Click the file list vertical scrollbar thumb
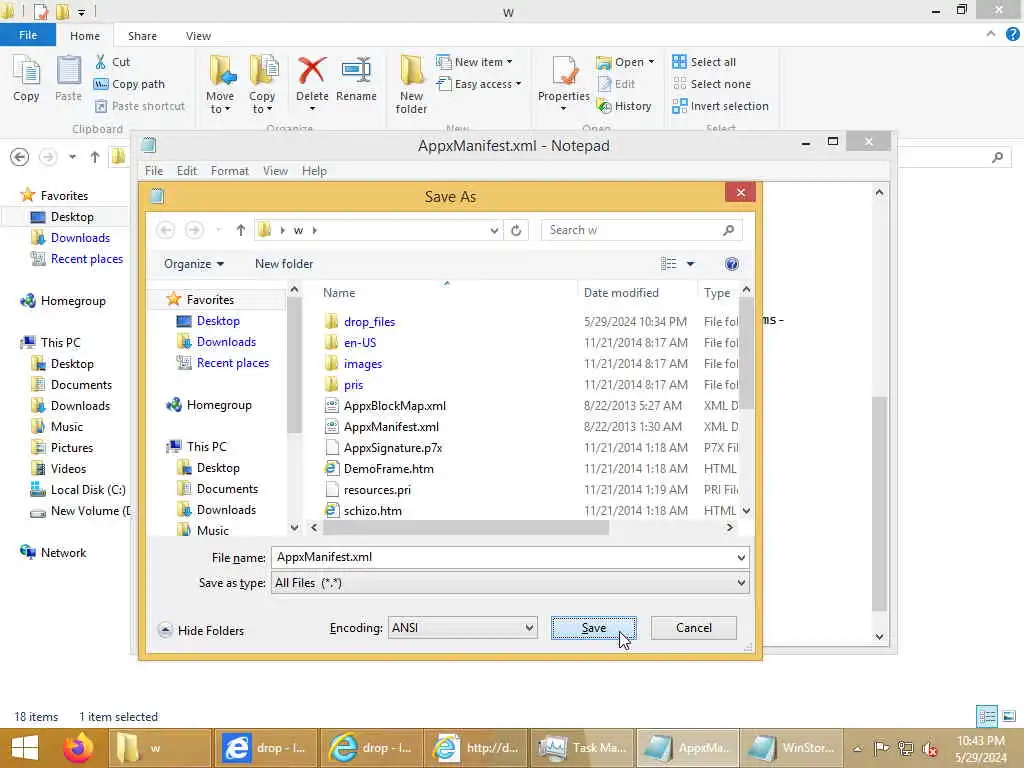Screen dimensions: 1024x768 click(746, 353)
